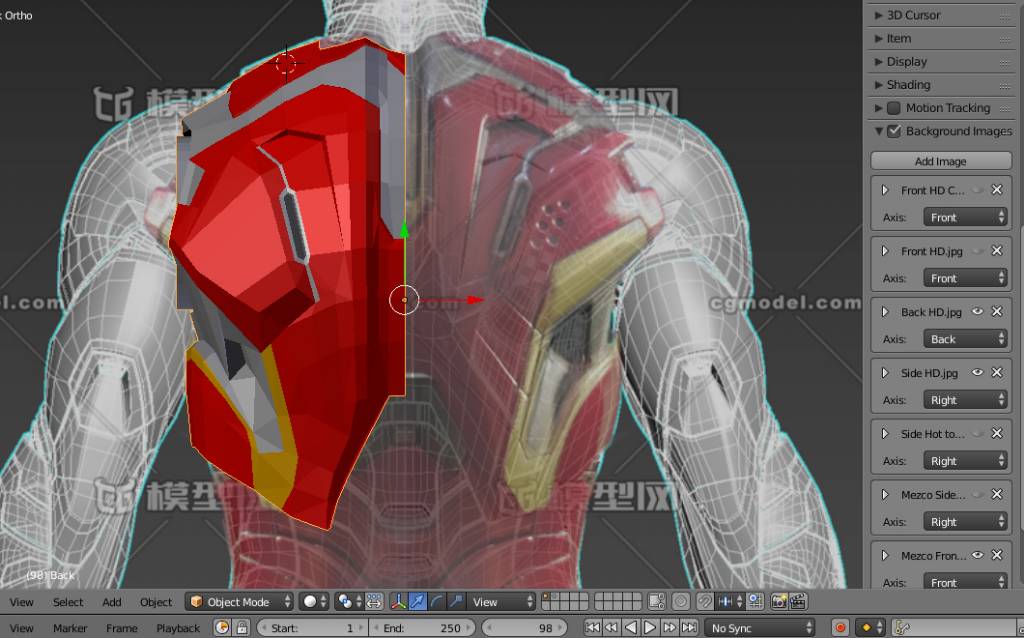Viewport: 1024px width, 638px height.
Task: Open Axis dropdown for Side HD.jpg
Action: pyautogui.click(x=965, y=400)
